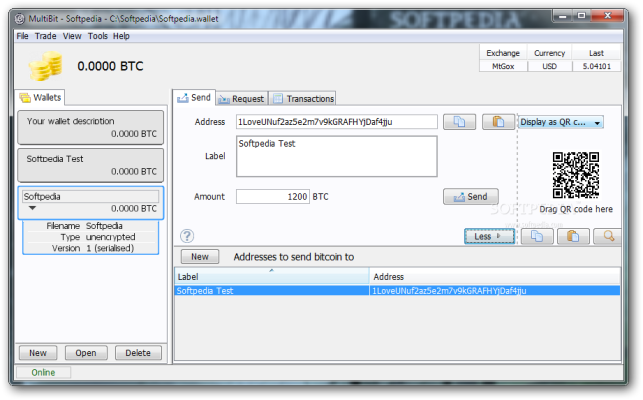Open the Trade menu
Screen dimensions: 643x400
coord(46,36)
